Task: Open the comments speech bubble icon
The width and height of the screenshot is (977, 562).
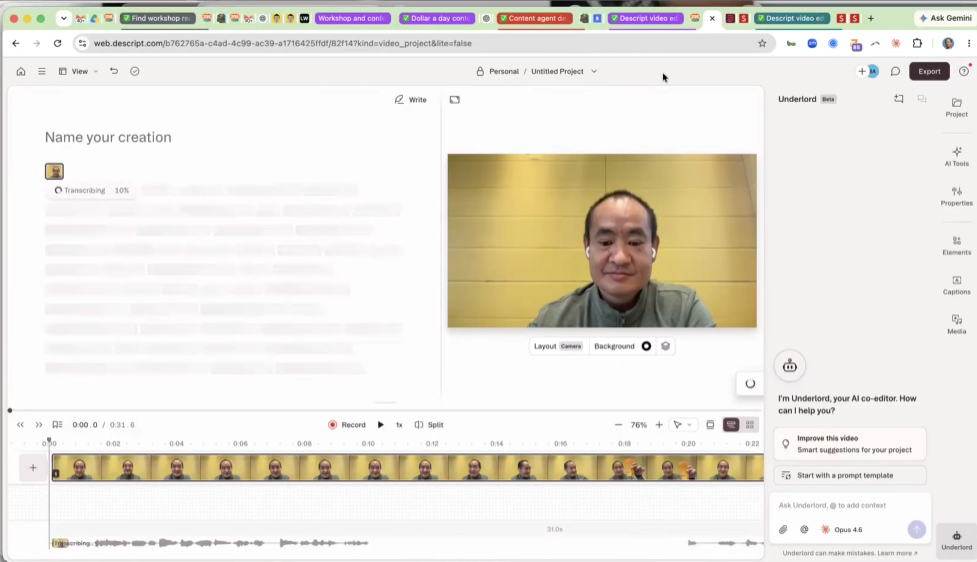Action: point(895,71)
